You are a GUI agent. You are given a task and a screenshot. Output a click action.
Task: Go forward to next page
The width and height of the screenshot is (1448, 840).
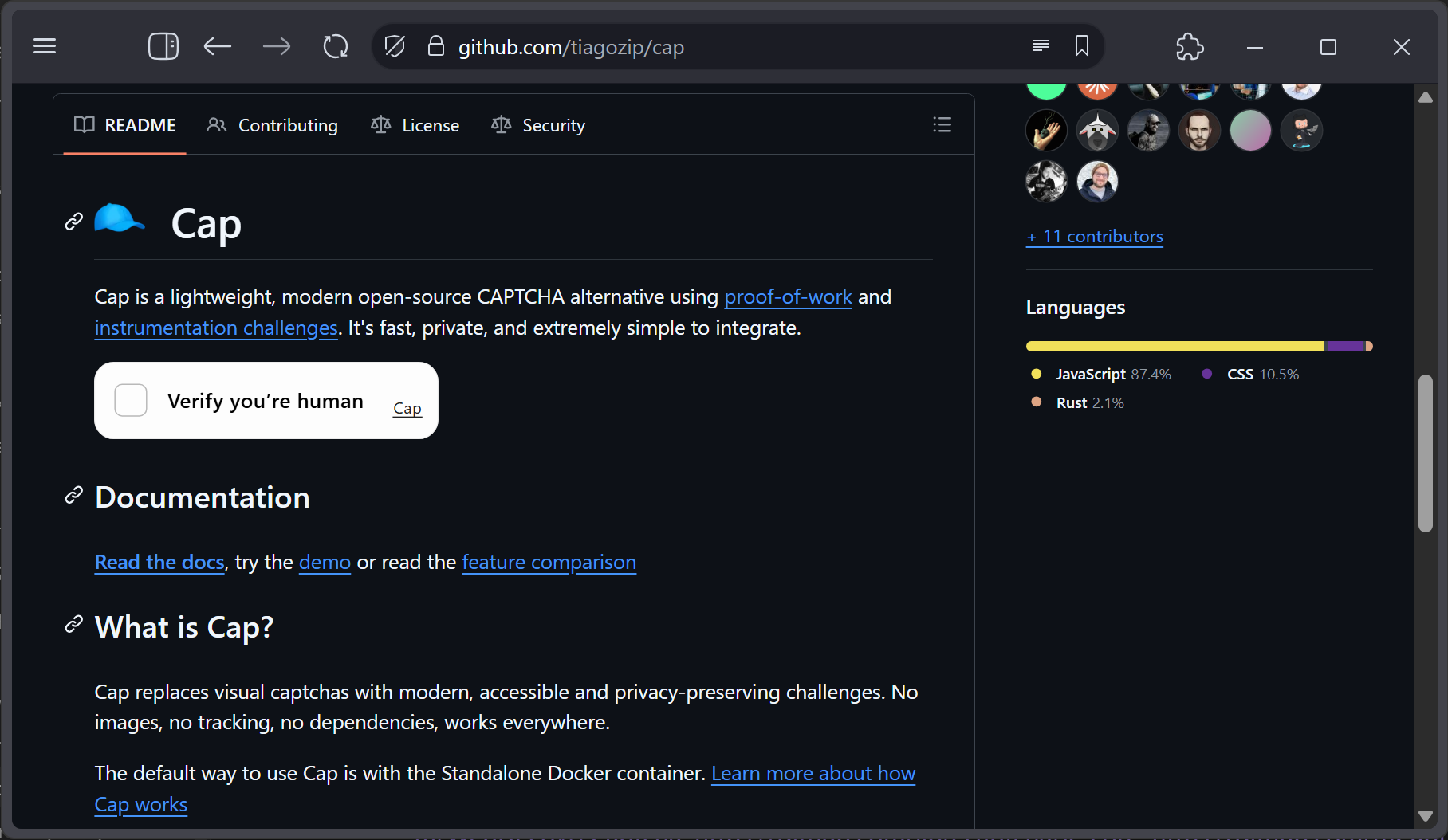point(277,46)
